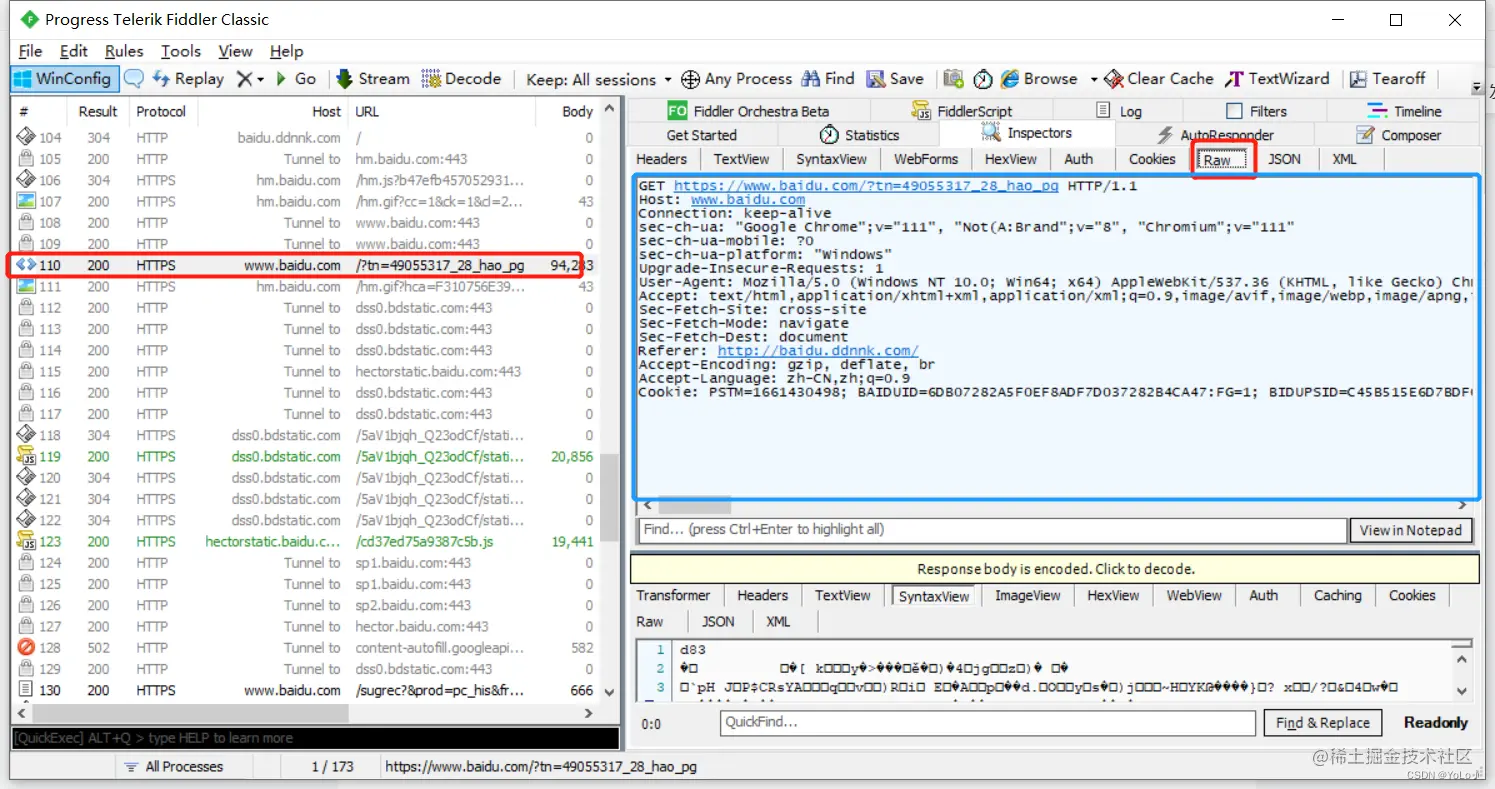Click the Referer baidu.ddnnk.com link
Screen dimensions: 1495x789
pyautogui.click(x=818, y=351)
